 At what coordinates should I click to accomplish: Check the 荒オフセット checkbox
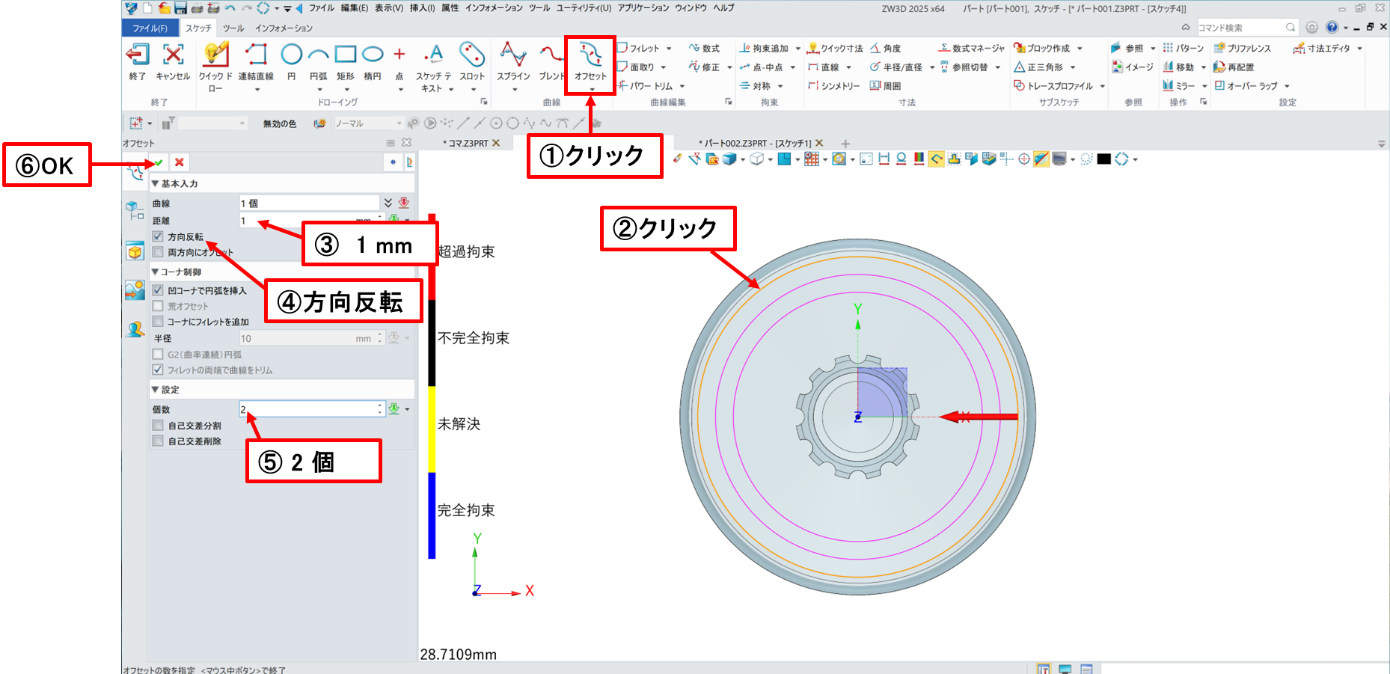(158, 306)
